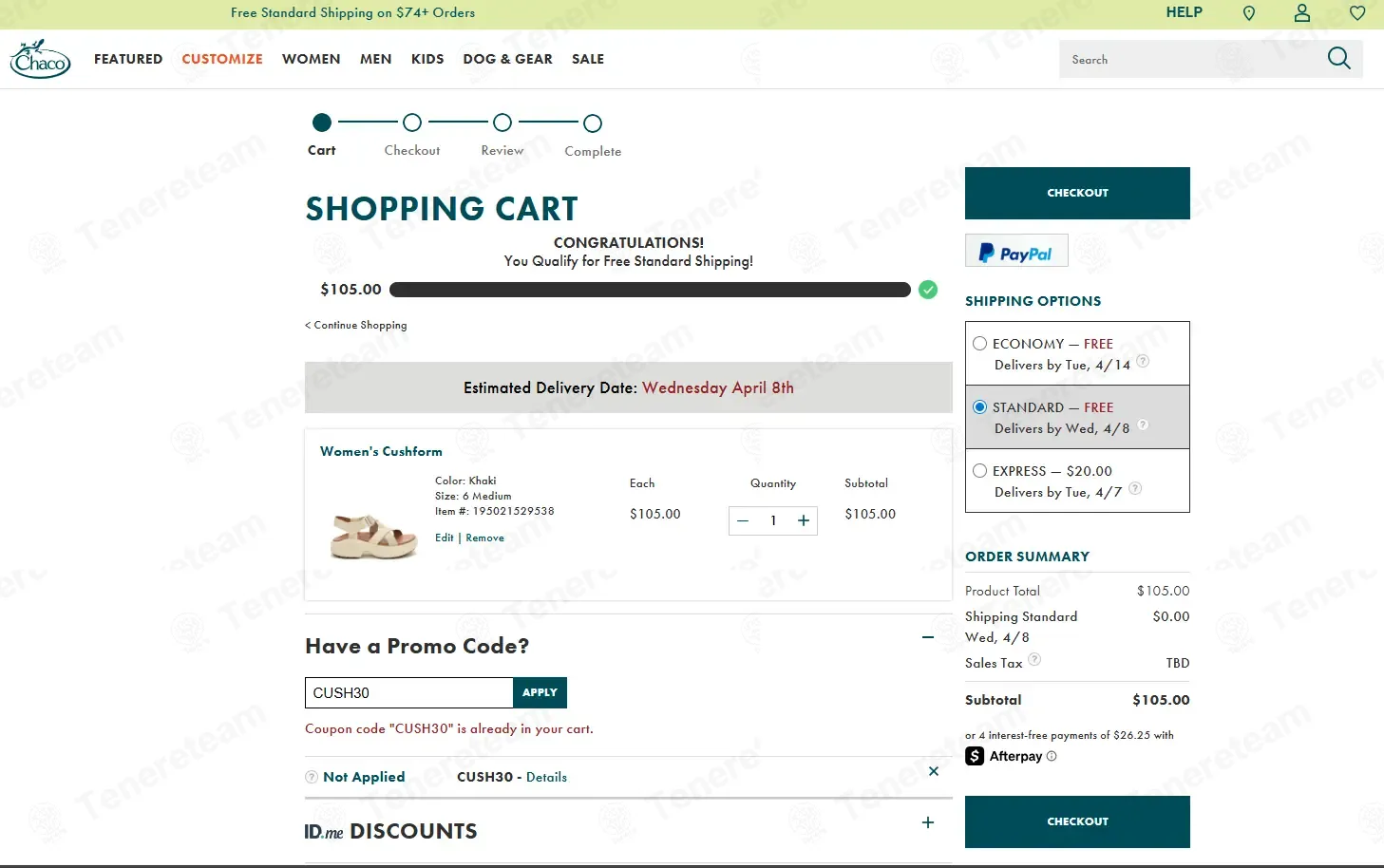Image resolution: width=1384 pixels, height=868 pixels.
Task: Click the Standard shipping help icon
Action: pos(1143,425)
